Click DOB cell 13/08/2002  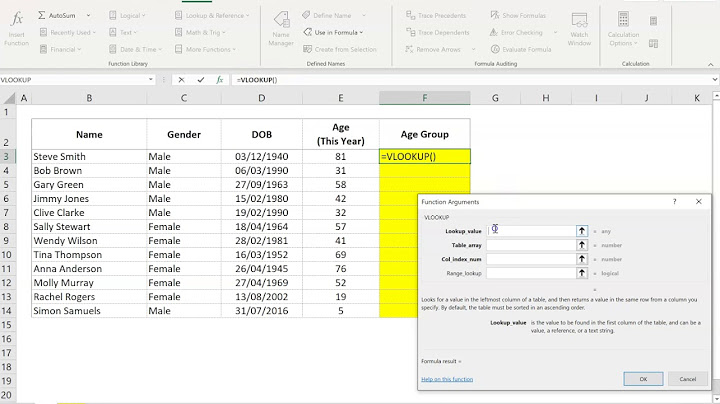click(262, 297)
